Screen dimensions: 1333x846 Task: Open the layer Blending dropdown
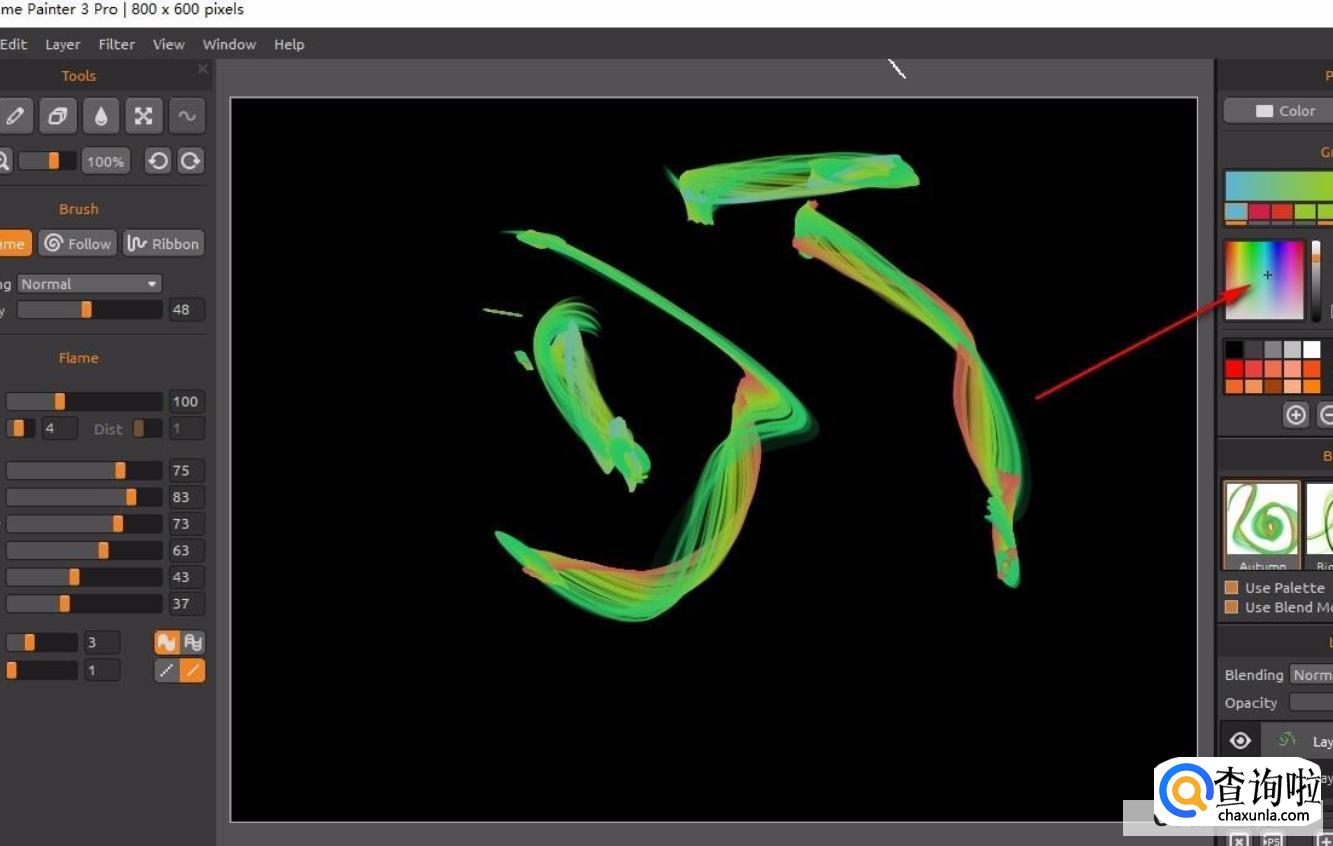1311,675
